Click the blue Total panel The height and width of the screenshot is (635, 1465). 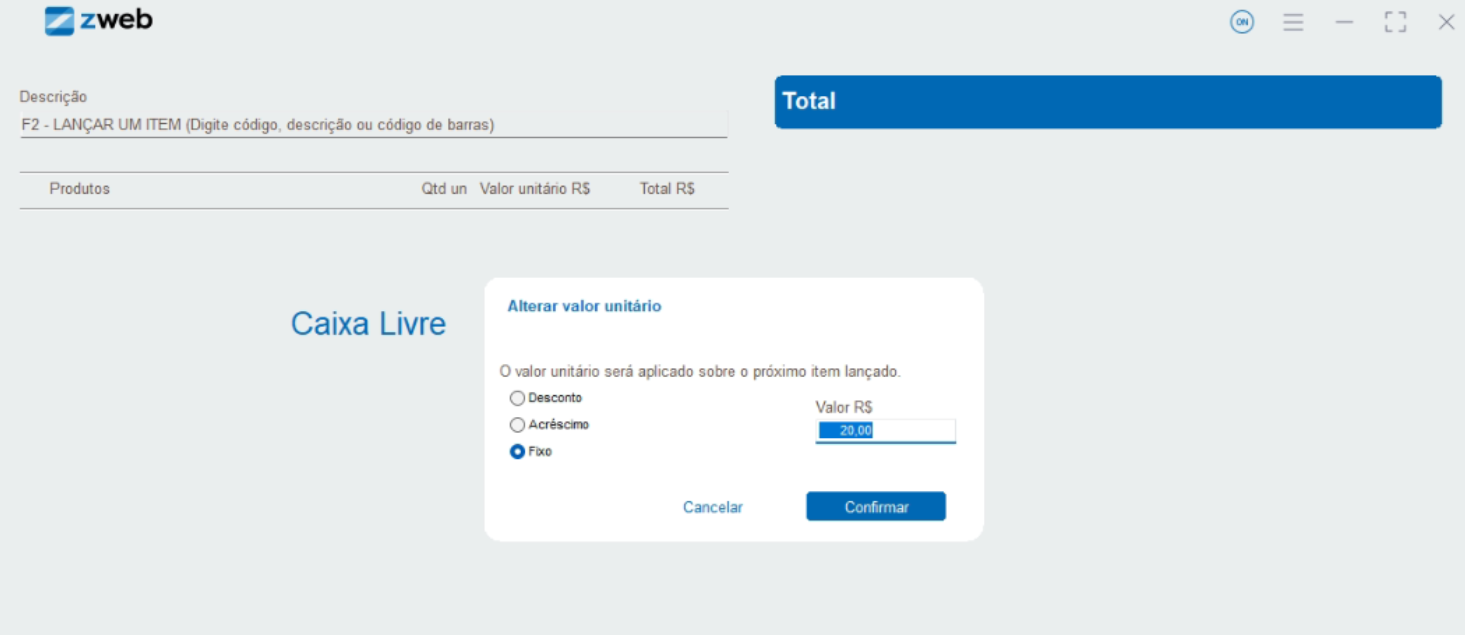click(x=1107, y=102)
